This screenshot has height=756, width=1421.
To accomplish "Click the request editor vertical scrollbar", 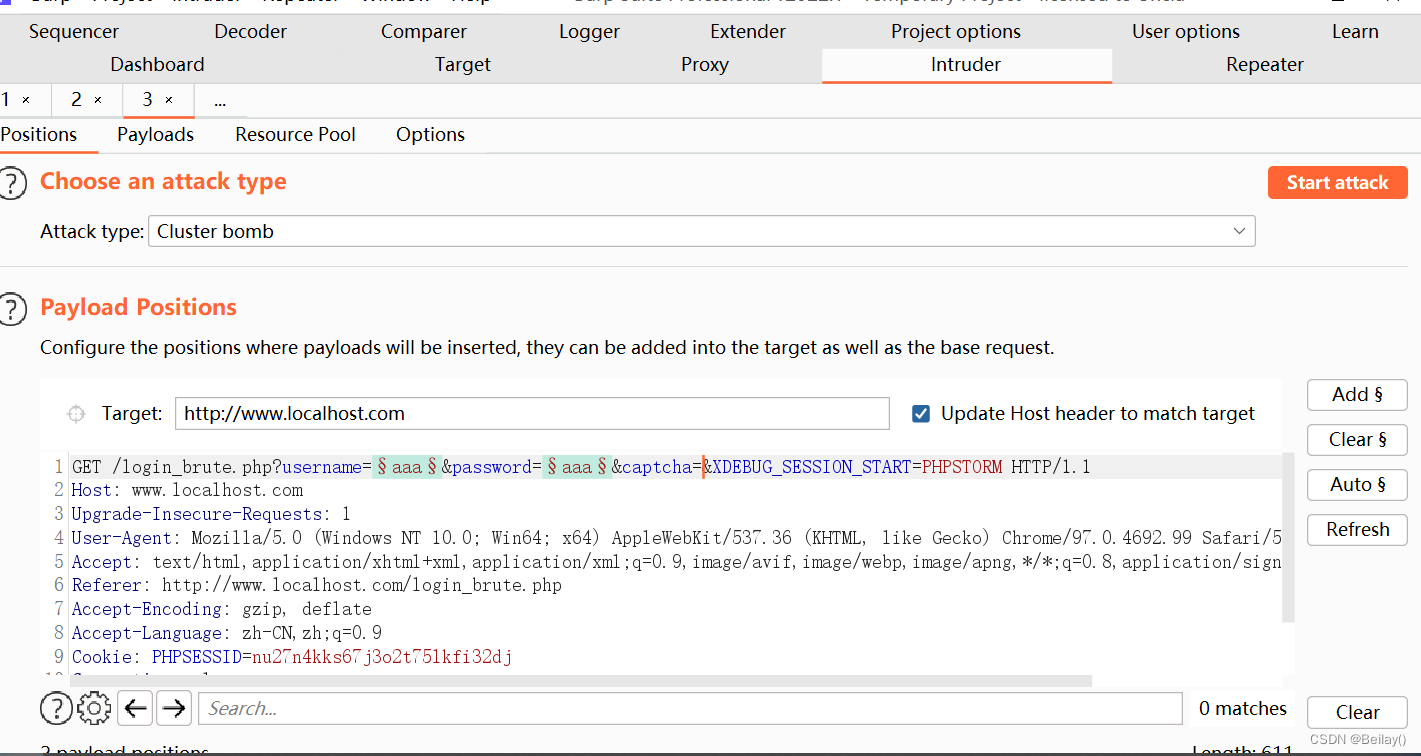I will tap(1288, 537).
